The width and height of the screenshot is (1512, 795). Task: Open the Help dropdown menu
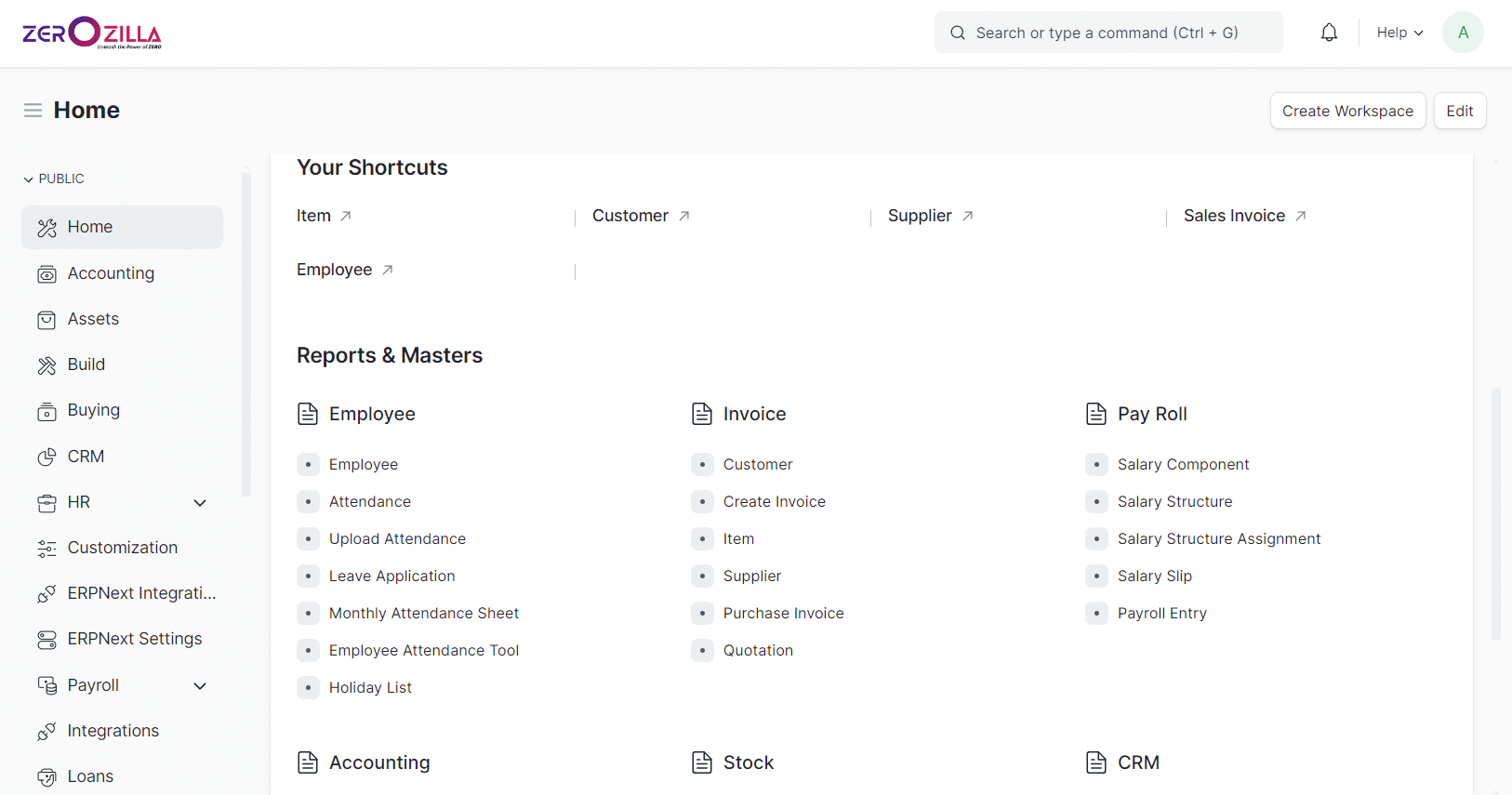pos(1399,33)
